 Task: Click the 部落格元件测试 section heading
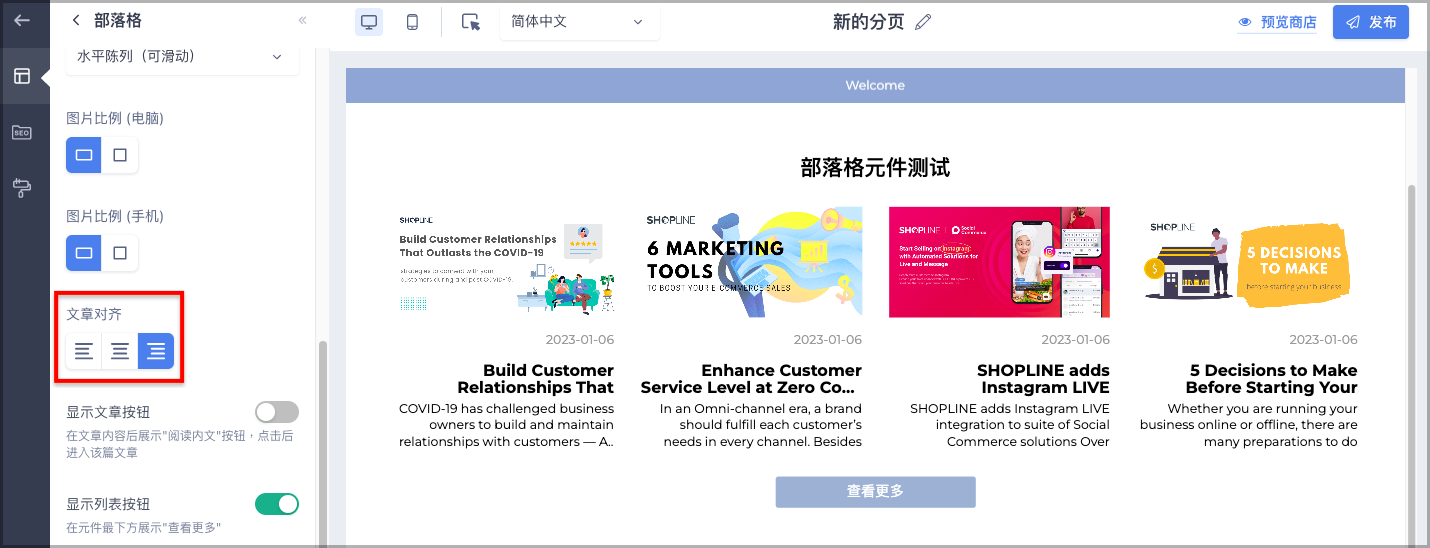(x=875, y=168)
